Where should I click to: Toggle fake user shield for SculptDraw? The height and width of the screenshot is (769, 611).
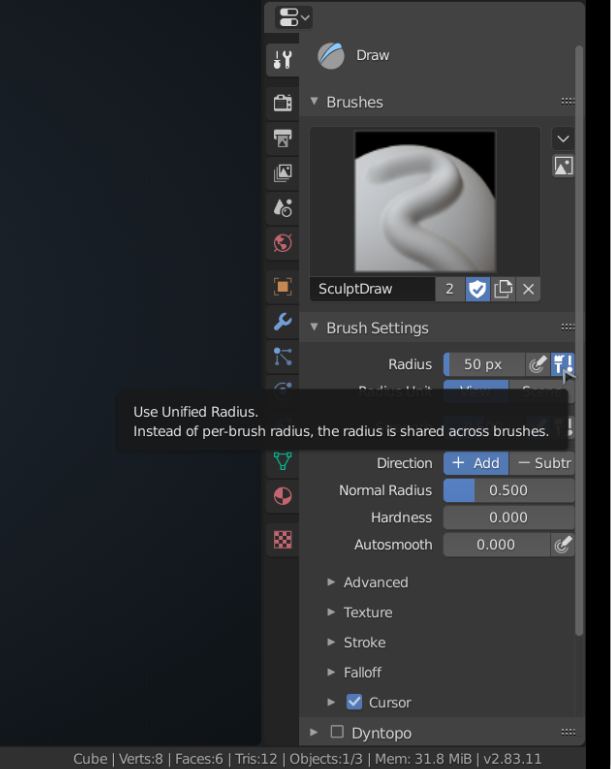[x=477, y=289]
